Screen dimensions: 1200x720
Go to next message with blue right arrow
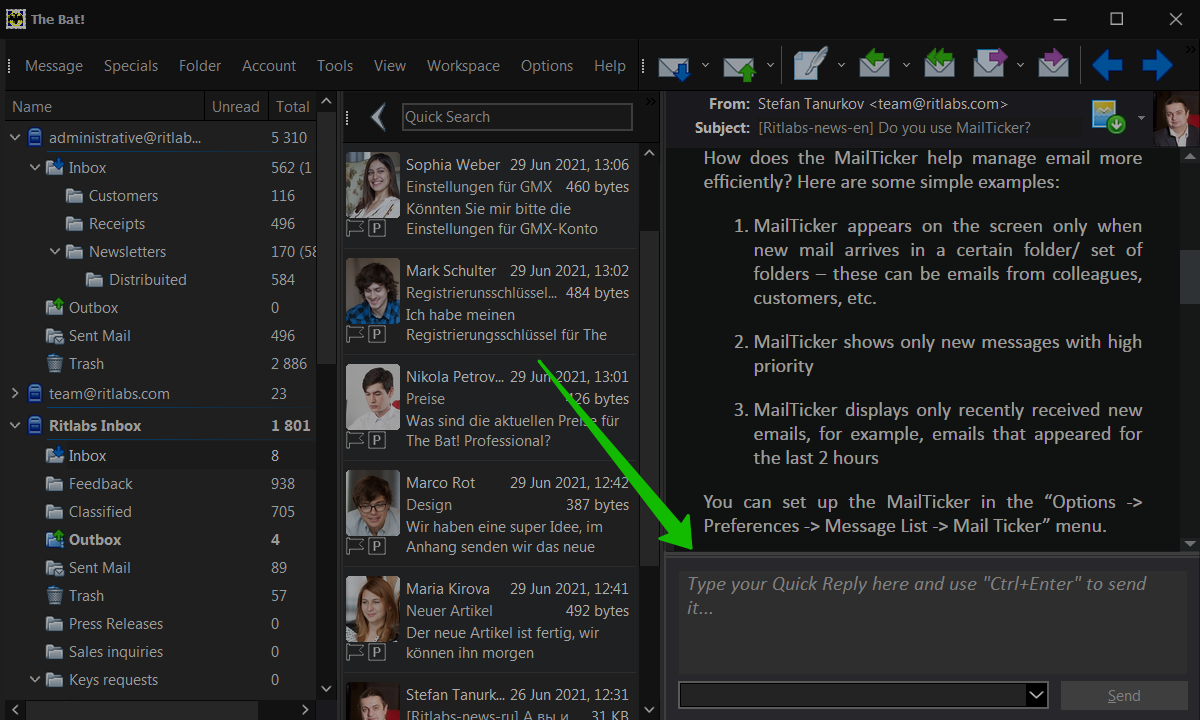pos(1157,66)
